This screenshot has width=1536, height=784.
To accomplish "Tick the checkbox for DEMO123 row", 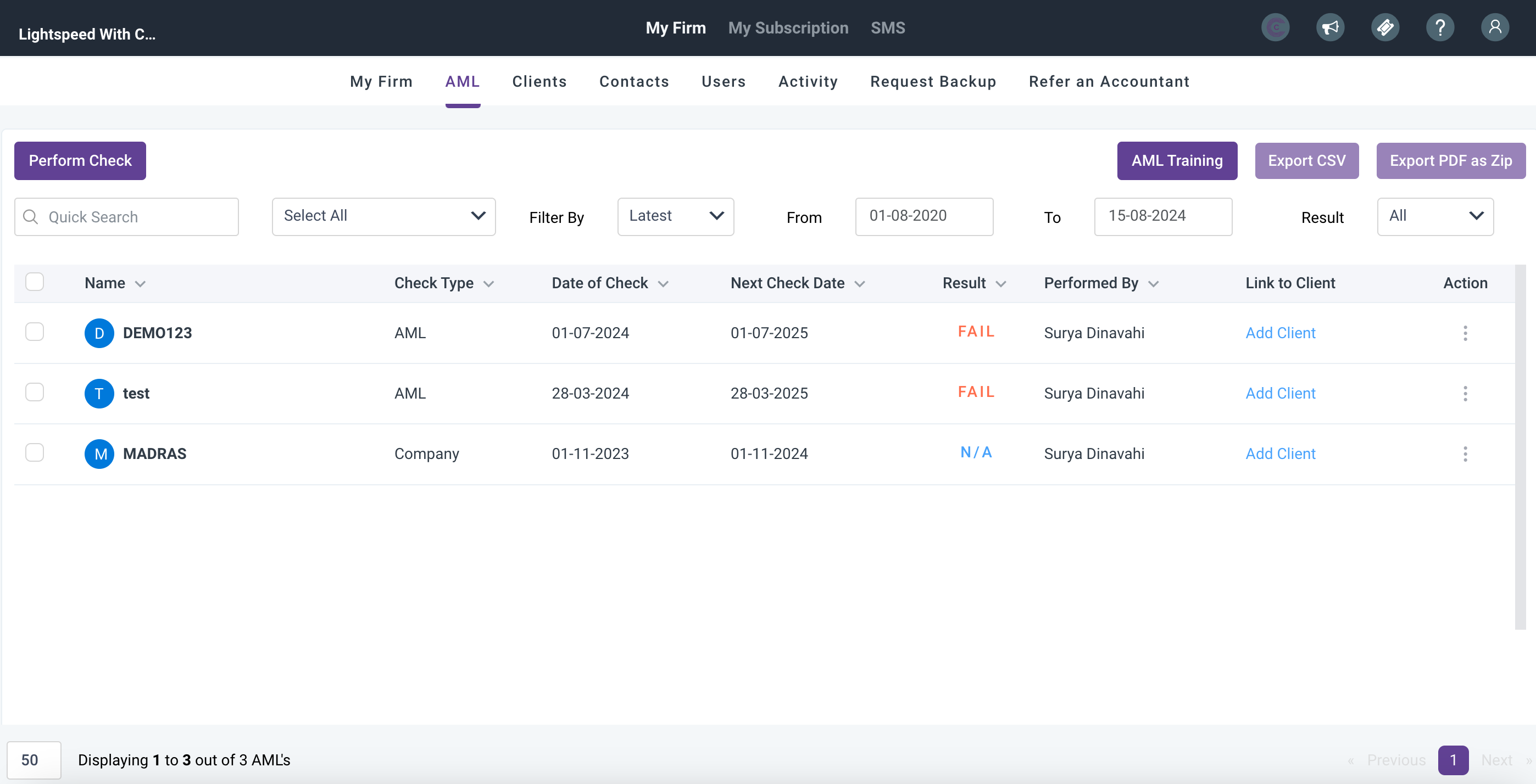I will (x=35, y=332).
